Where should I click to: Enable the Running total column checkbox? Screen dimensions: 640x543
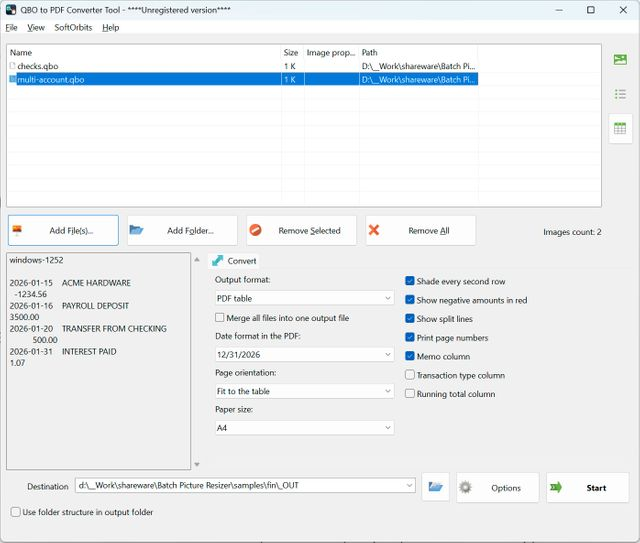click(410, 394)
